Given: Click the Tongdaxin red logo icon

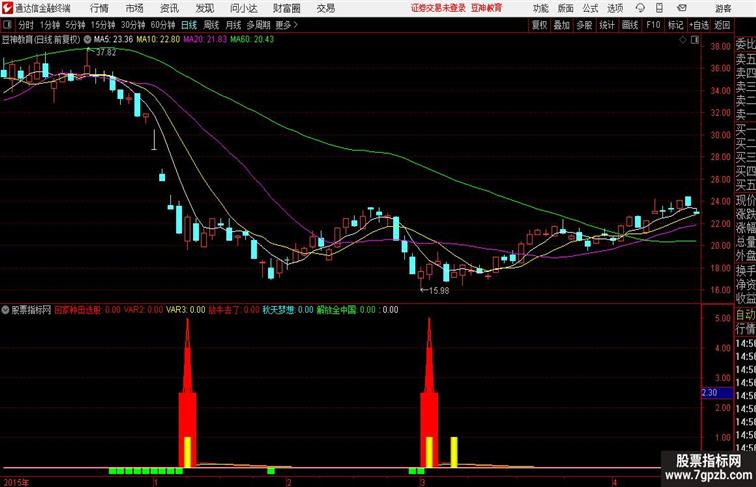Looking at the screenshot, I should pos(7,8).
